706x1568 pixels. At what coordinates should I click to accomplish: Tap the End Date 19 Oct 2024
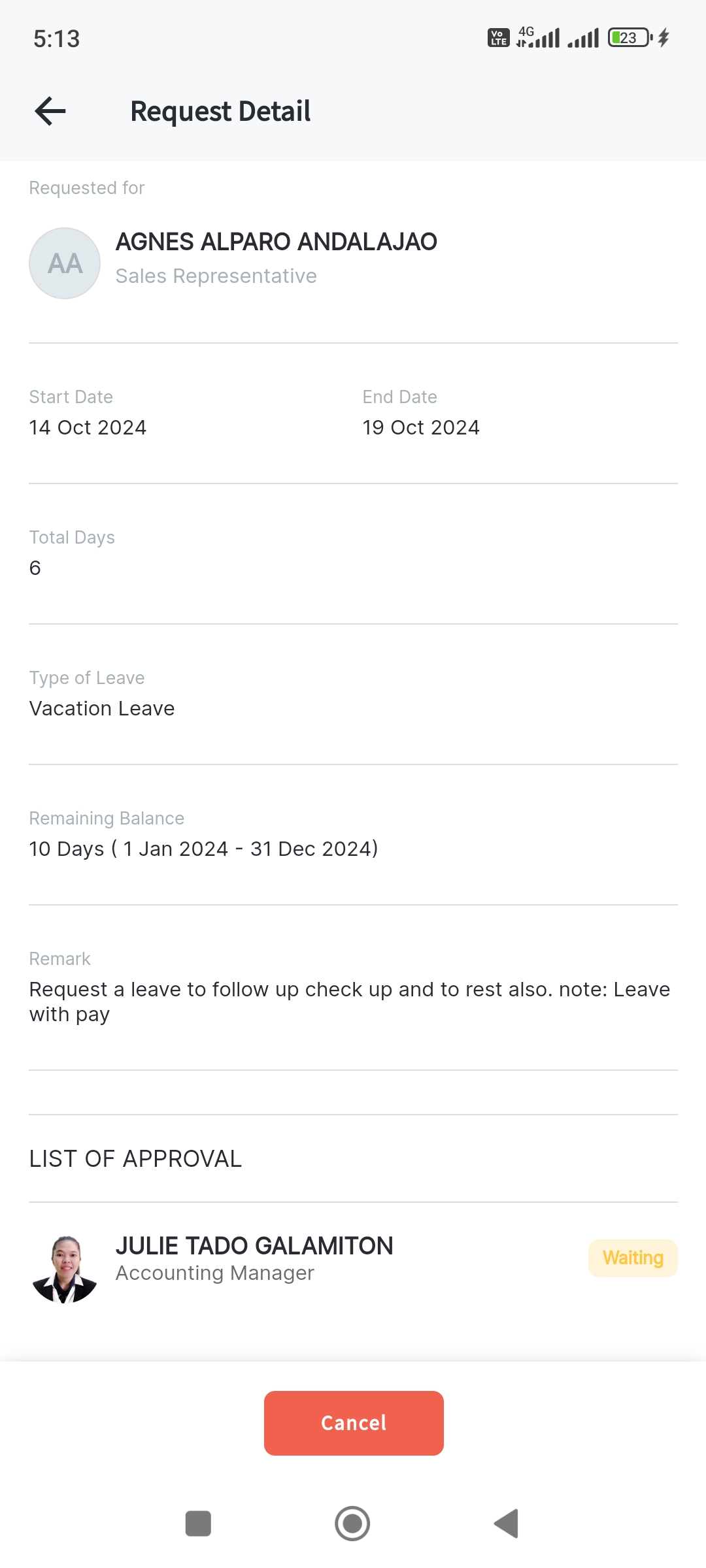point(421,427)
